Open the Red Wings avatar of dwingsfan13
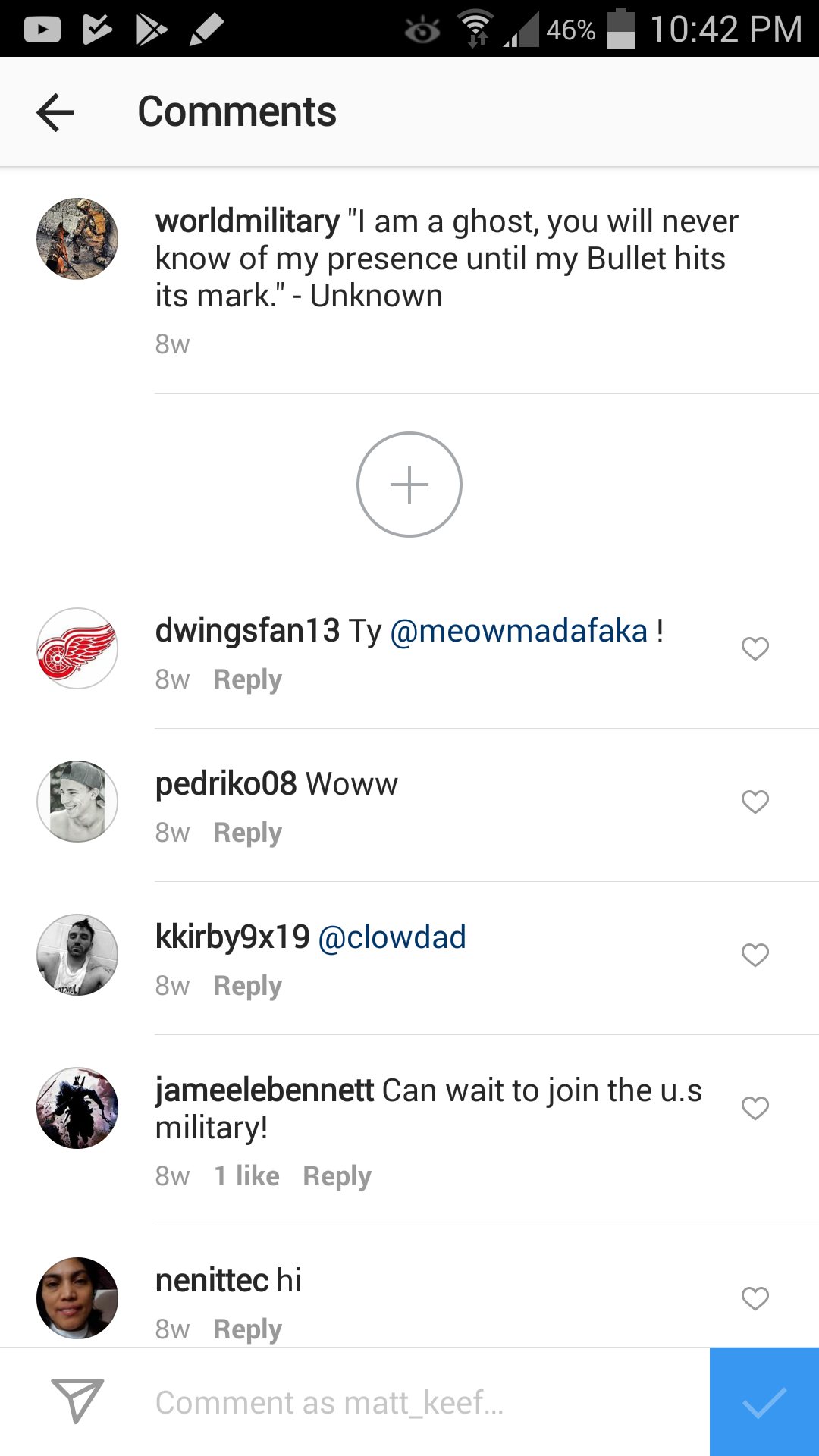Viewport: 819px width, 1456px height. point(77,648)
